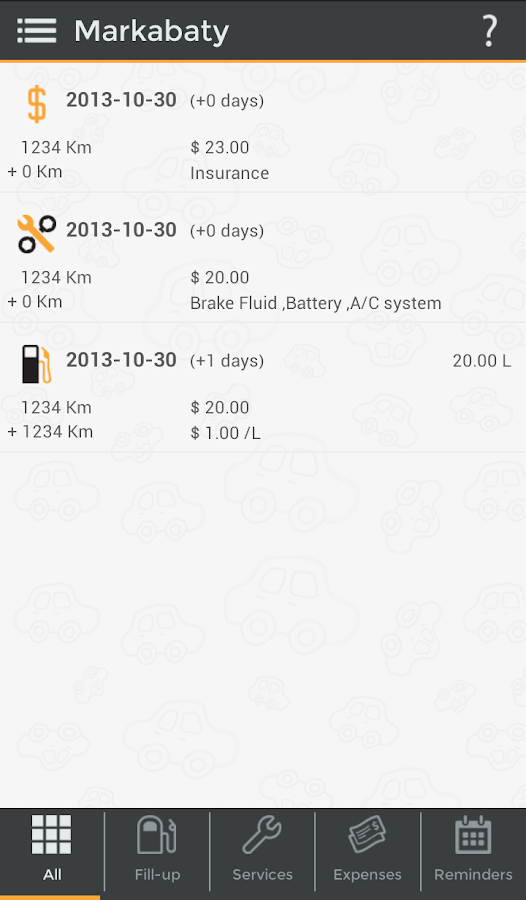Open the hamburger navigation menu

(37, 30)
